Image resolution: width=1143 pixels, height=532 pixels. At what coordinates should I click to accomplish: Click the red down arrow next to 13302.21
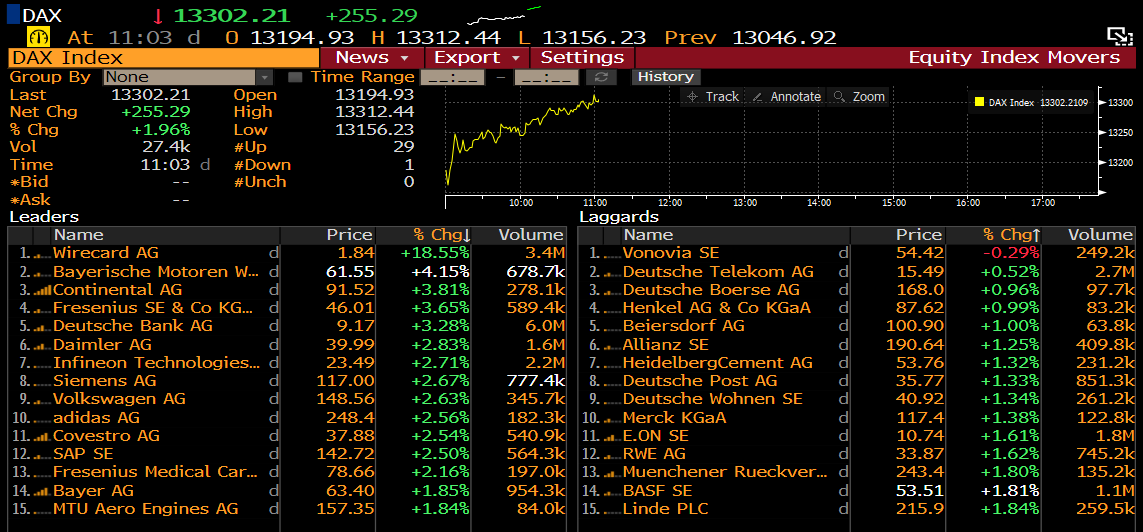pyautogui.click(x=158, y=15)
